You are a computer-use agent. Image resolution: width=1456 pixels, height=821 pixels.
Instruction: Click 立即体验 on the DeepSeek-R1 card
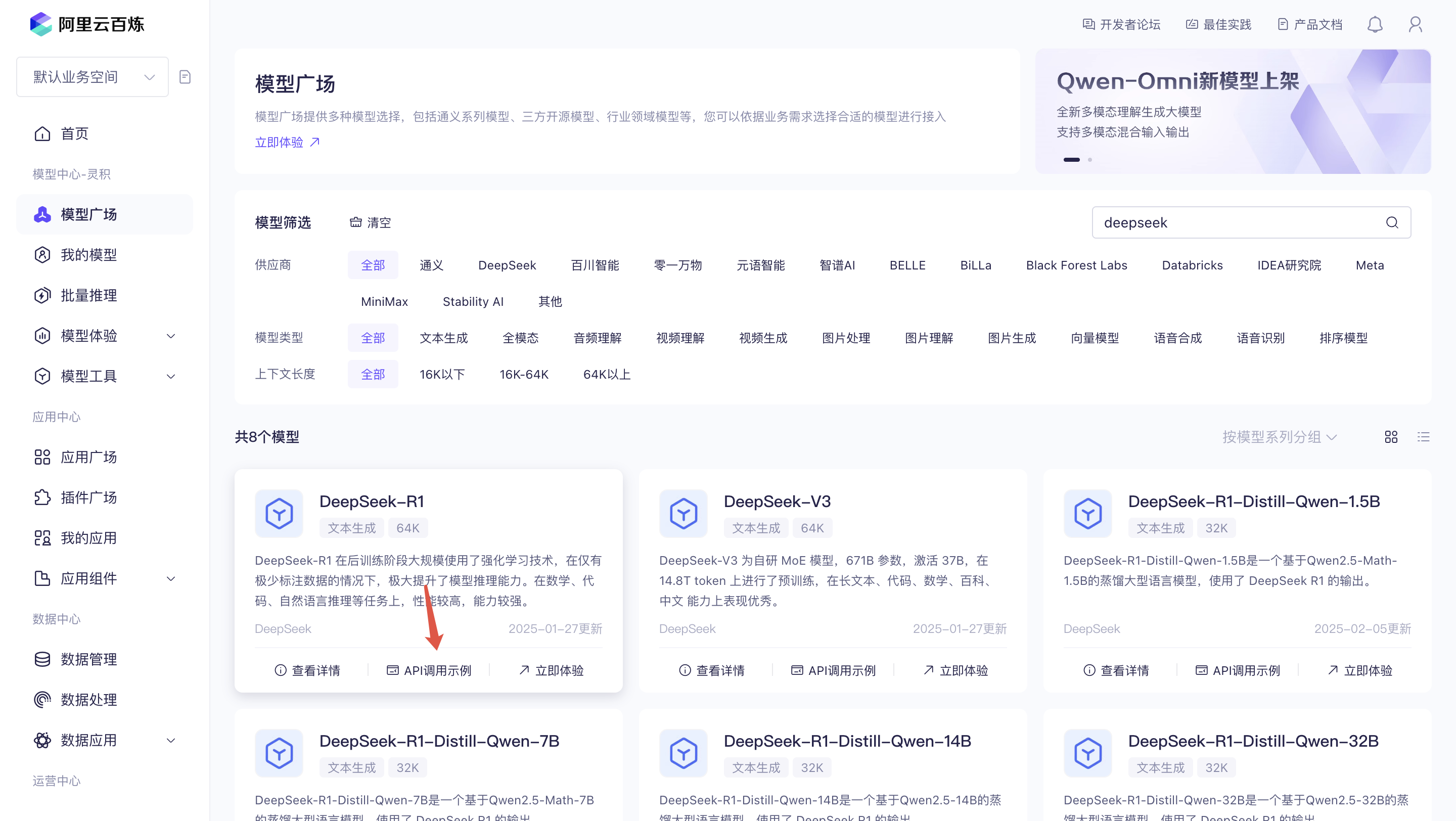tap(552, 670)
